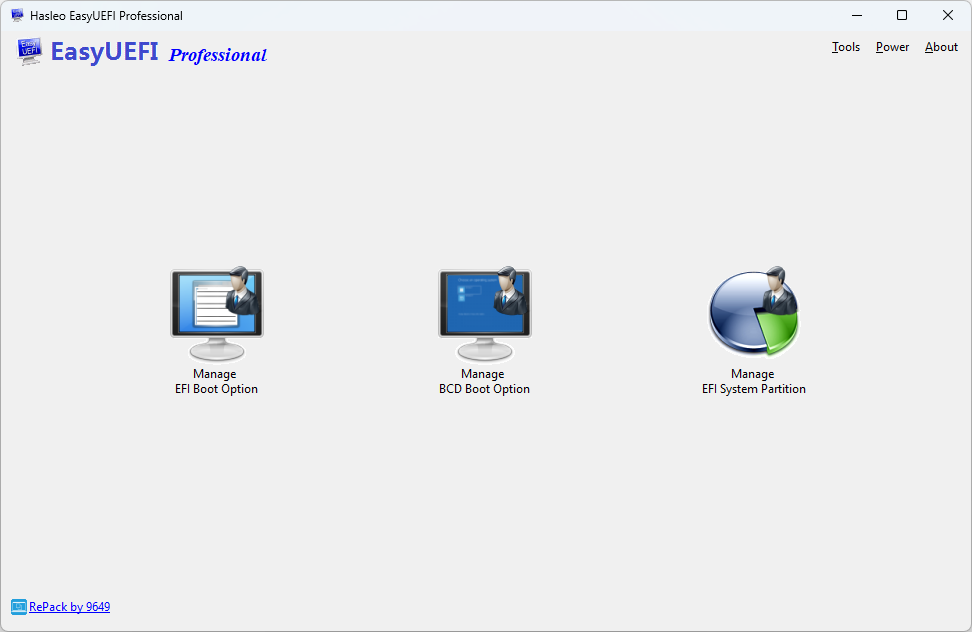Open the About menu
The height and width of the screenshot is (632, 972).
click(x=941, y=47)
